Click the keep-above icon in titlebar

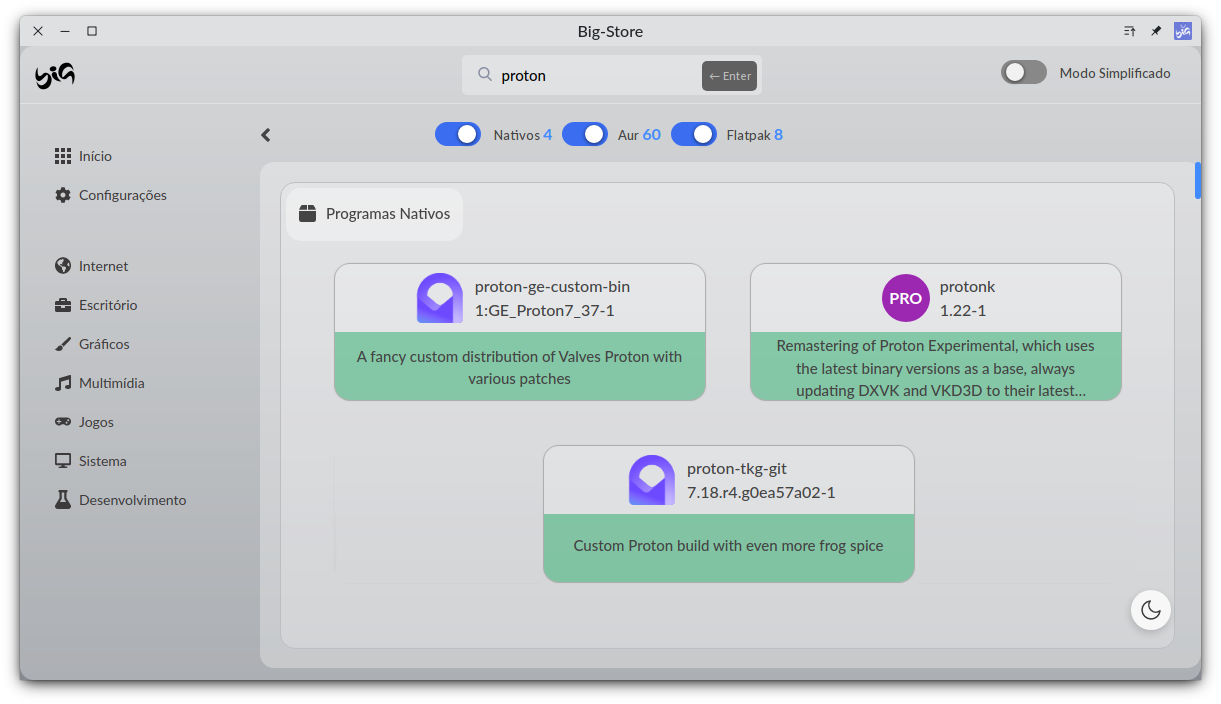tap(1130, 31)
